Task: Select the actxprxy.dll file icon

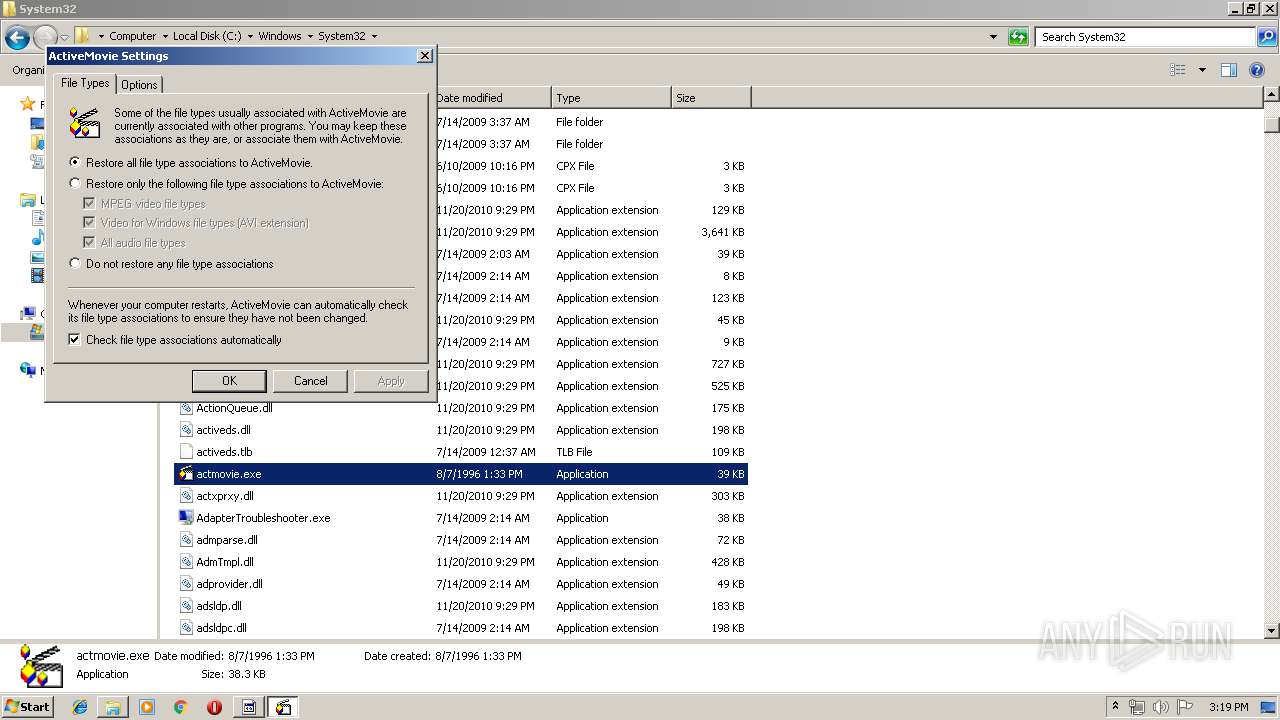Action: (x=186, y=496)
